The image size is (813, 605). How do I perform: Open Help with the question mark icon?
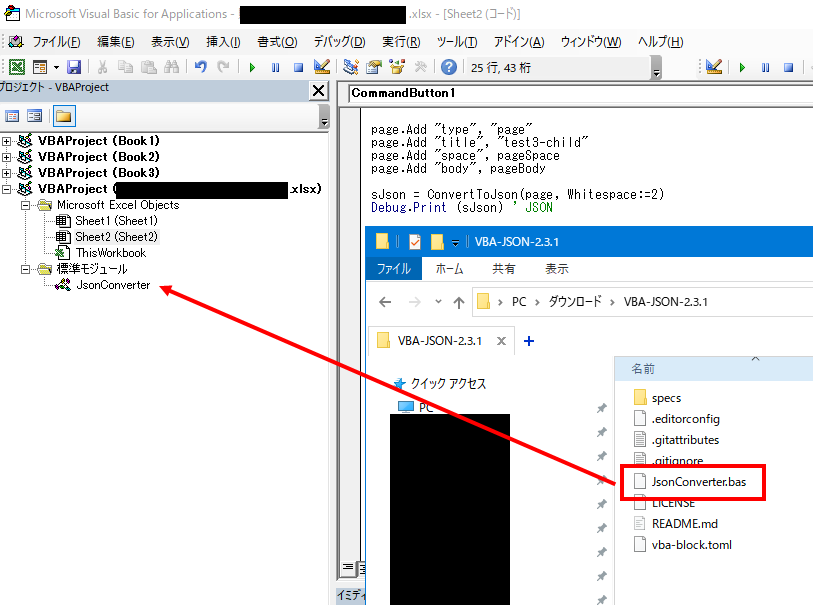[x=449, y=67]
